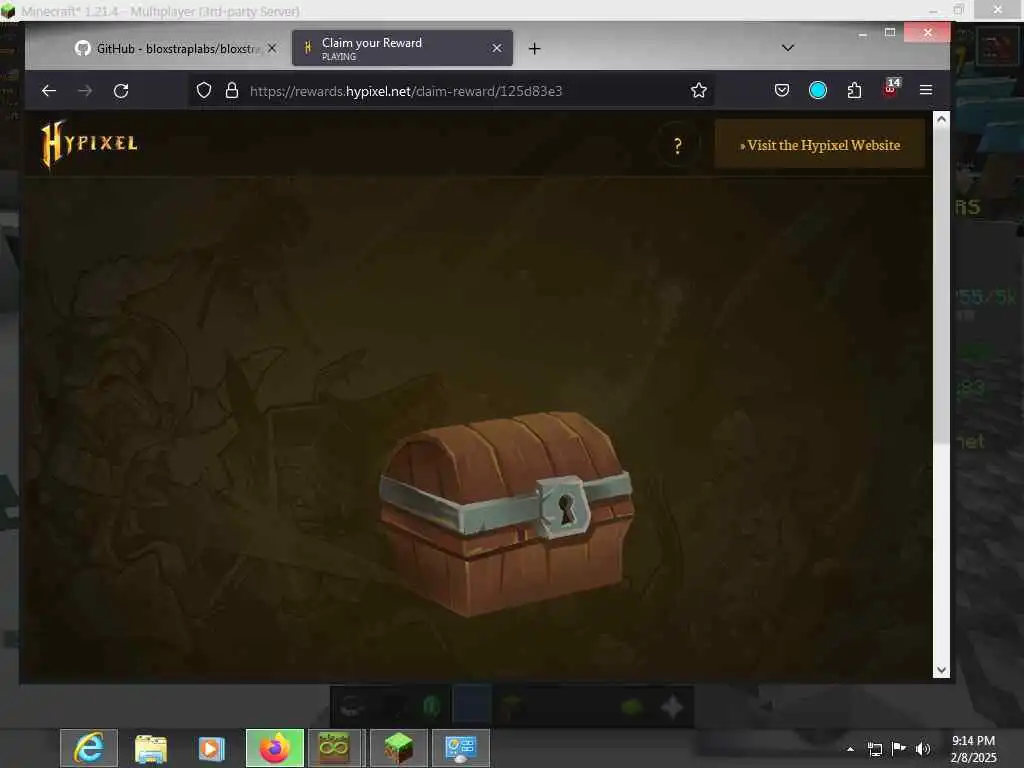Maximize the Firefox window
Screen dimensions: 1024x768
coord(889,32)
